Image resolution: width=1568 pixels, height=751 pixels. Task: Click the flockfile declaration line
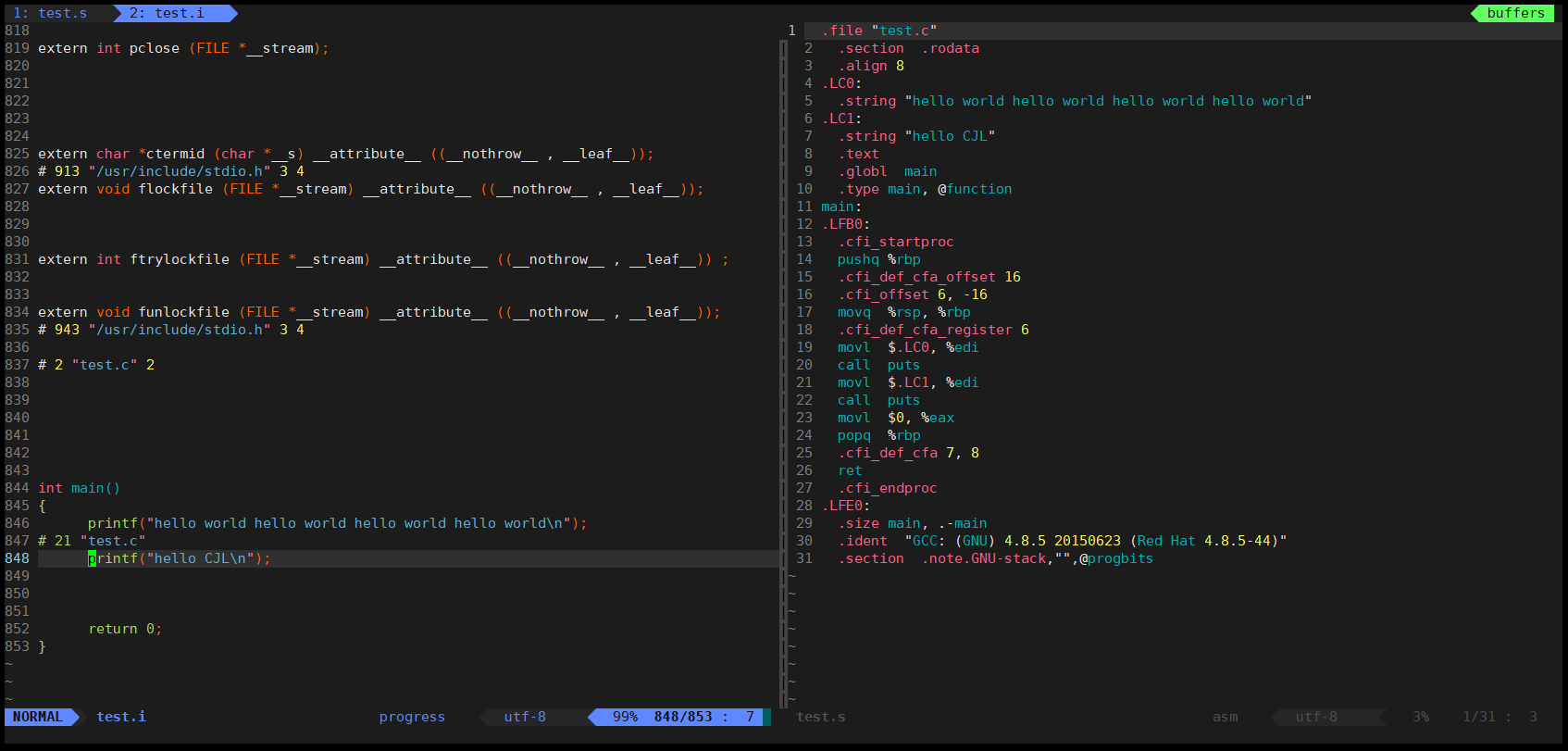click(x=371, y=189)
